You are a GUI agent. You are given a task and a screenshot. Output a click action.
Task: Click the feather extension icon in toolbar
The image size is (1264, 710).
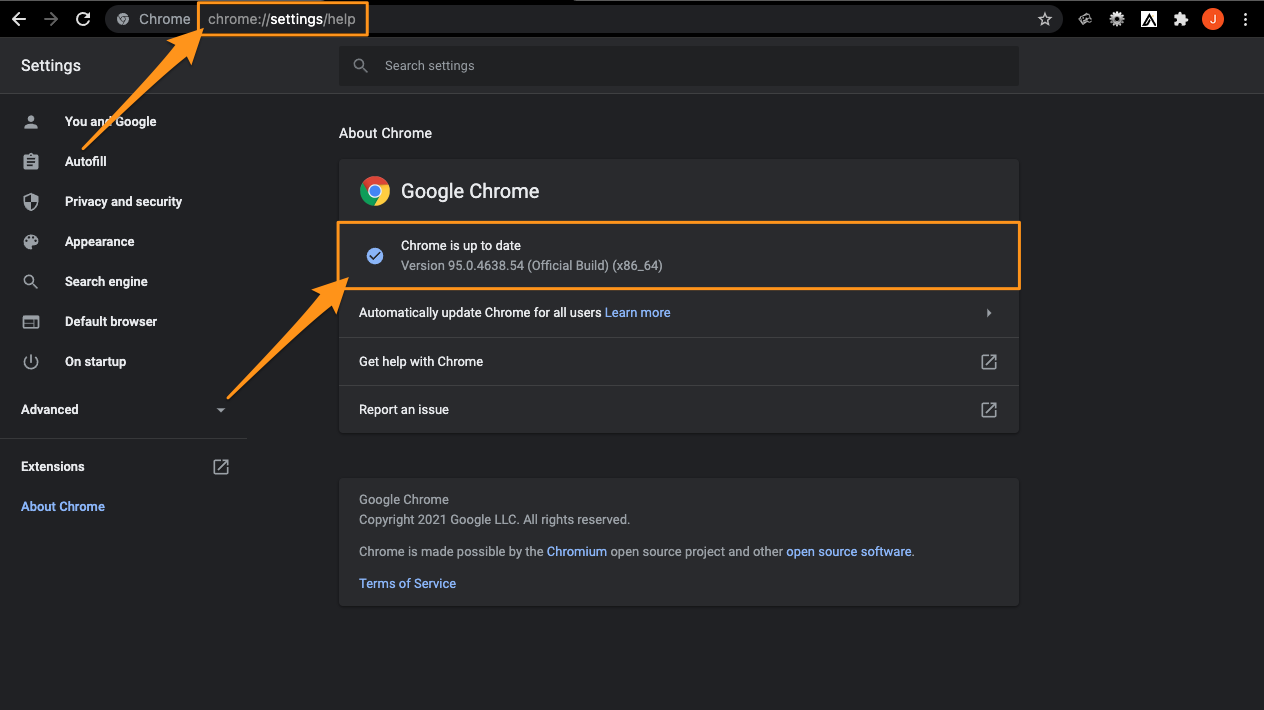1085,19
